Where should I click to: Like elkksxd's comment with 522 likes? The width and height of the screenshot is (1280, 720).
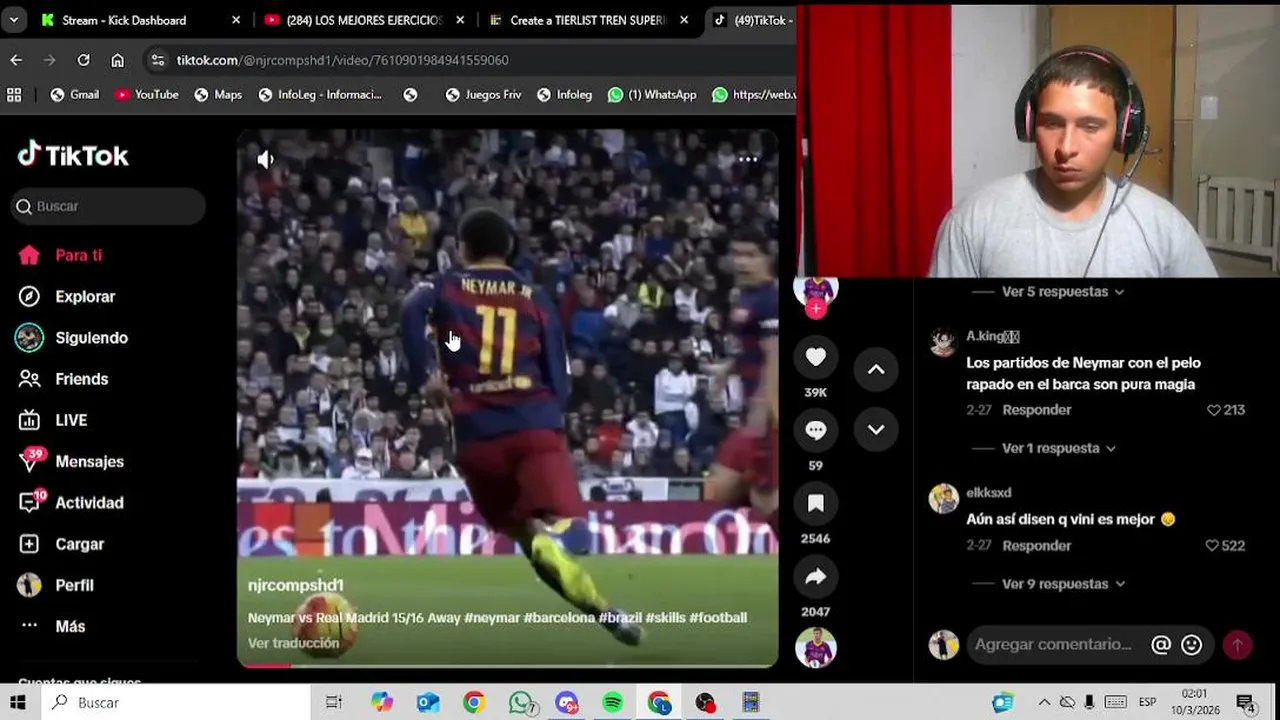(1212, 546)
